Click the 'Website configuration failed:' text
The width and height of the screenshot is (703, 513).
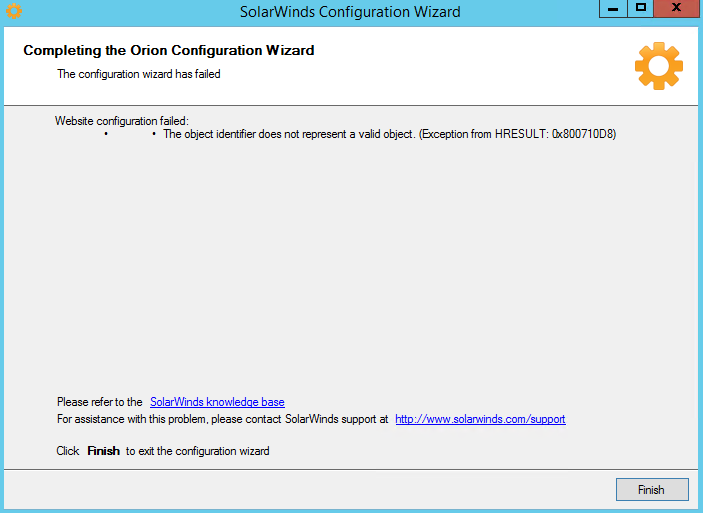pyautogui.click(x=122, y=121)
